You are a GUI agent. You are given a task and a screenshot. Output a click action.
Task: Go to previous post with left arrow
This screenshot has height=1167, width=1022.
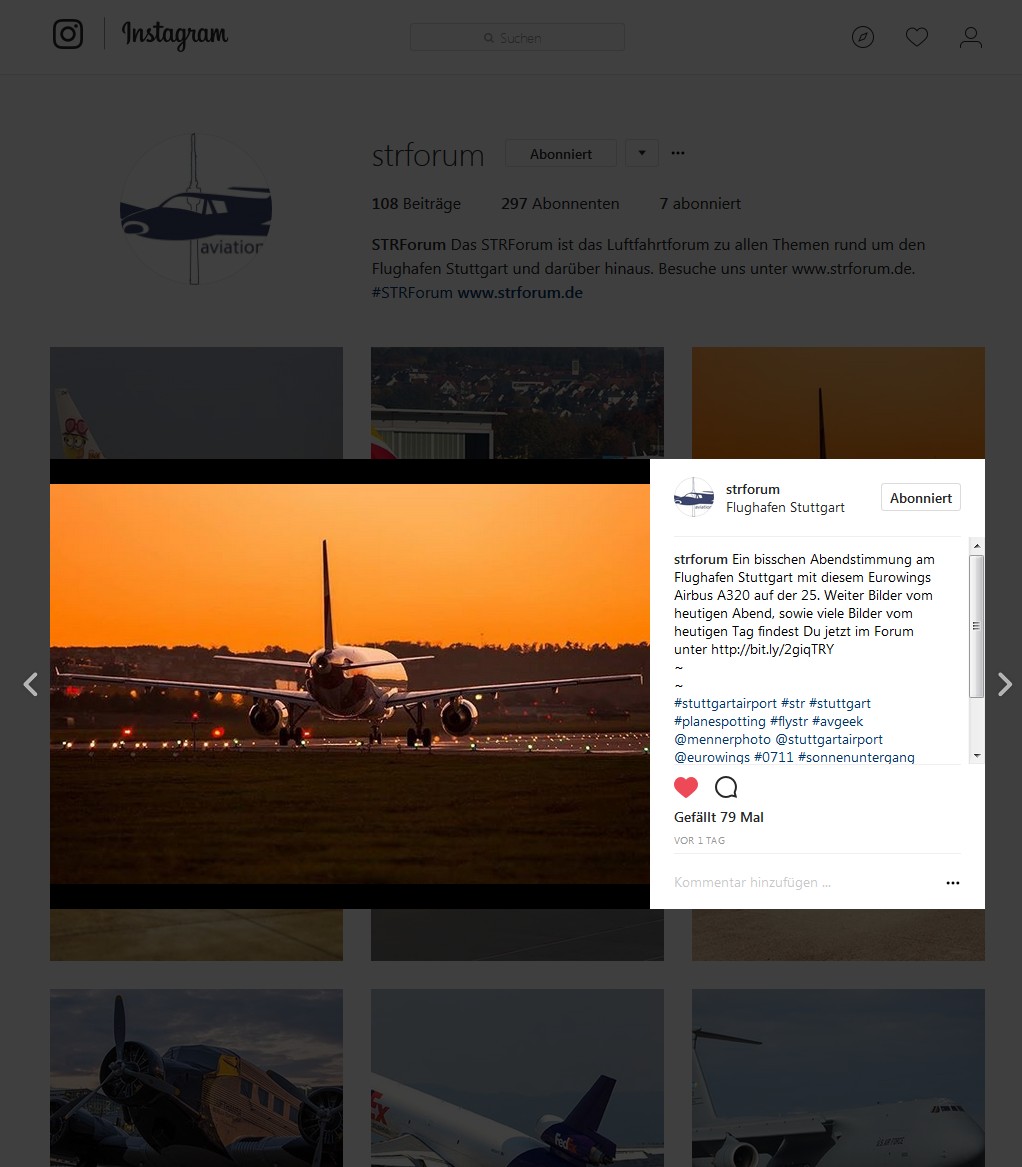pyautogui.click(x=31, y=684)
